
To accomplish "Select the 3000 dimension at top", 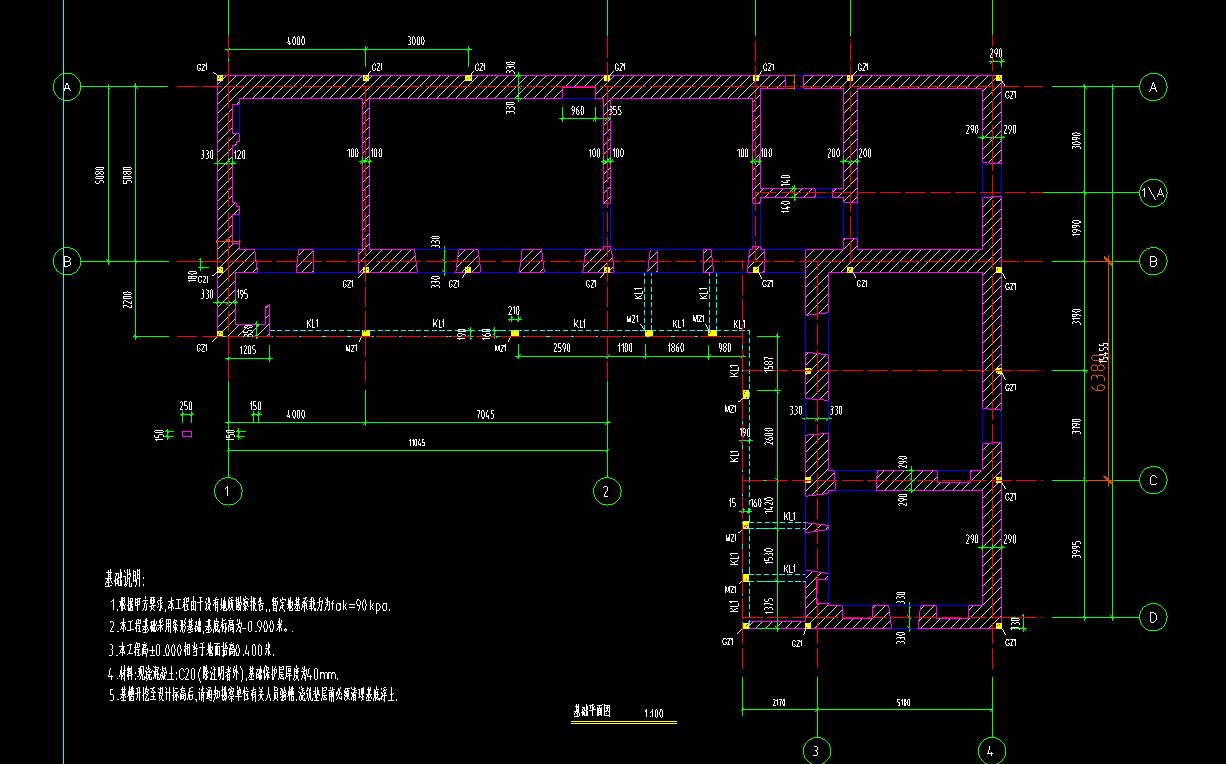I will click(416, 41).
